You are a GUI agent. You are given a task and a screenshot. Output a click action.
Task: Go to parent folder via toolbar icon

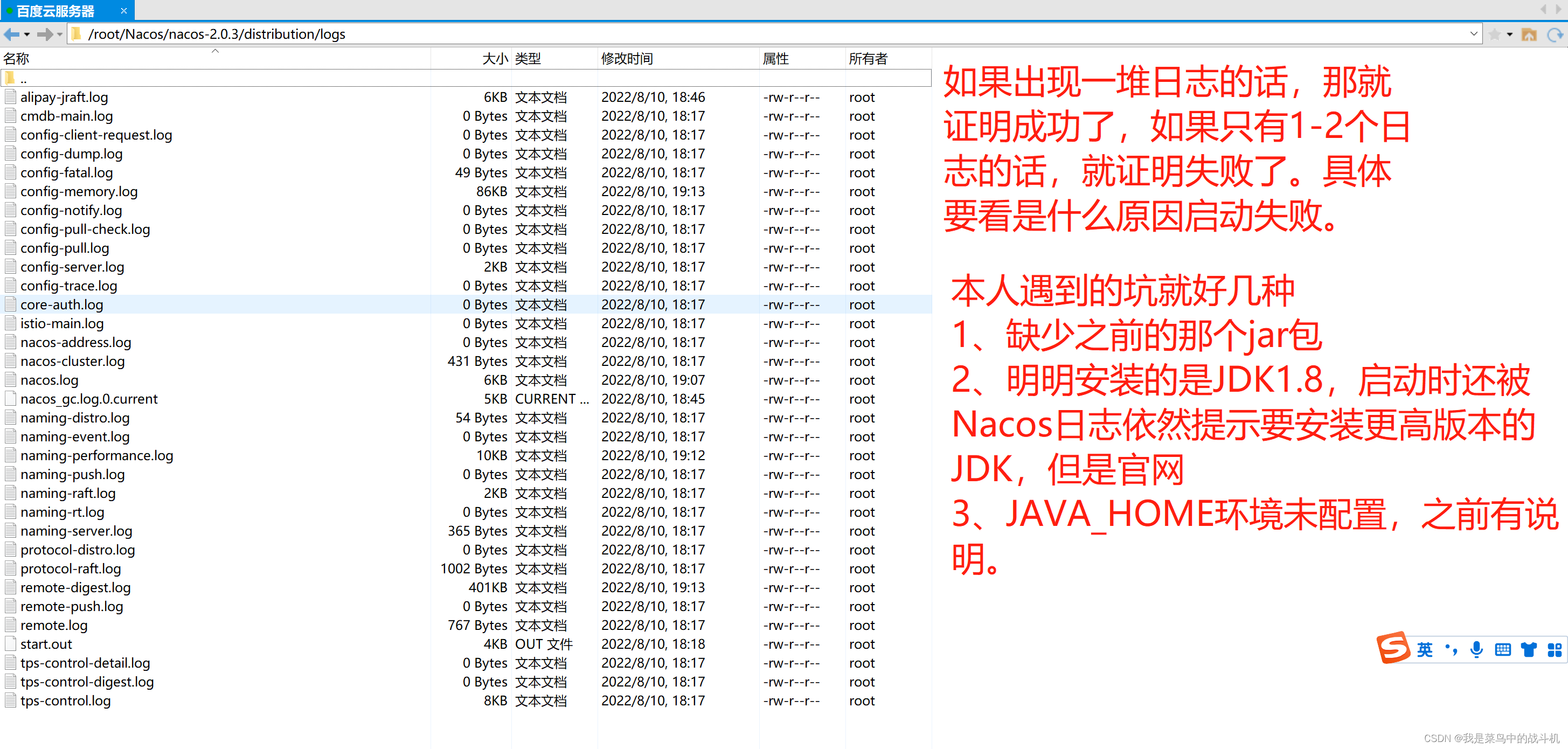[x=1529, y=34]
